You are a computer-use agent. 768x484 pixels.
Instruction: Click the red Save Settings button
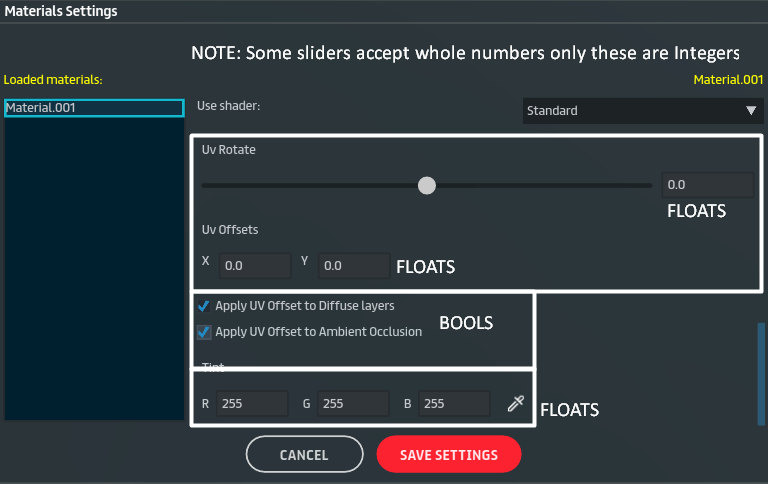[449, 455]
